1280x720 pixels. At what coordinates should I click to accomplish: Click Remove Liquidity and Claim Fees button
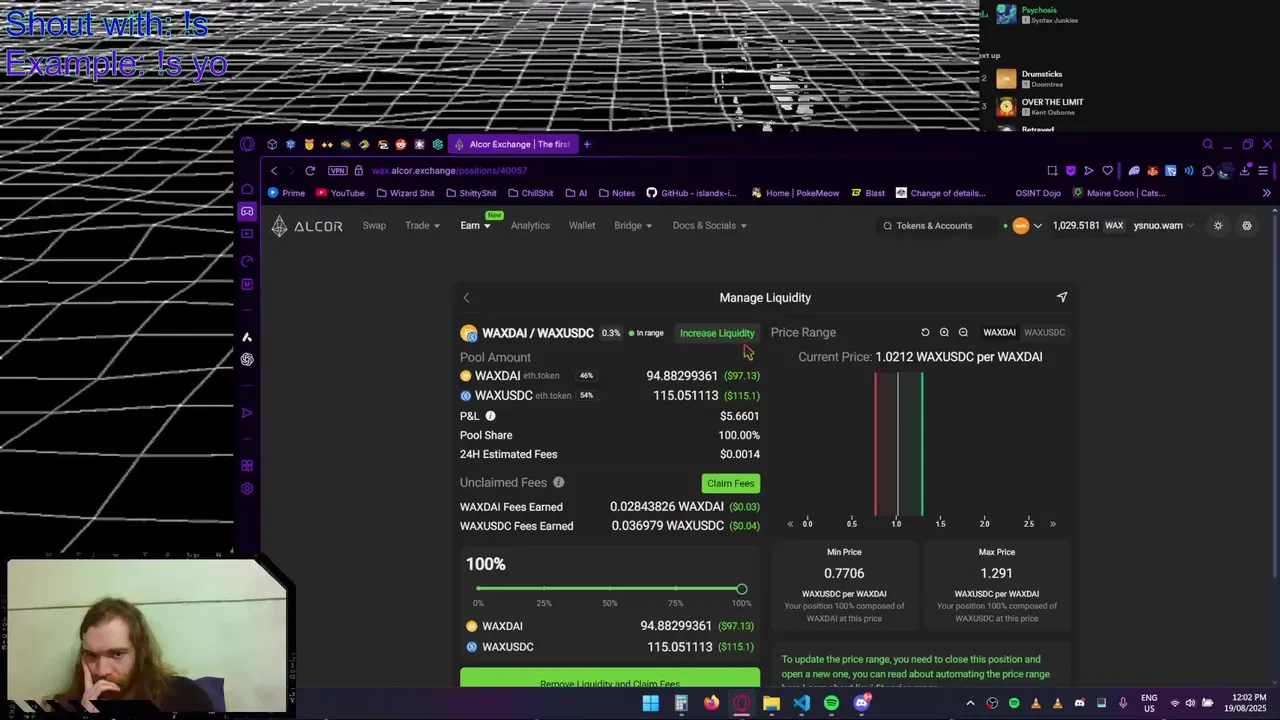(x=610, y=680)
